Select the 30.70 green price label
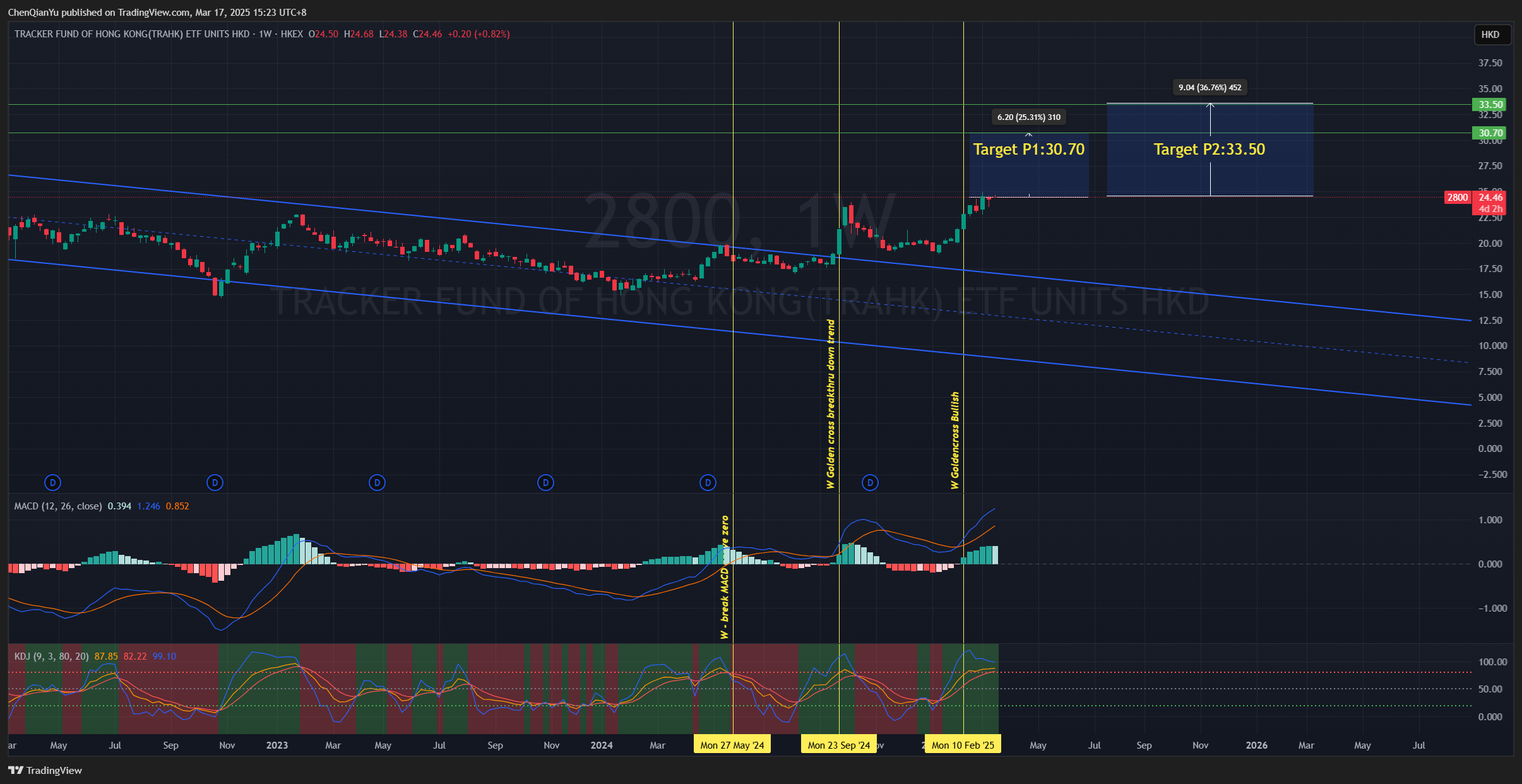Viewport: 1522px width, 784px height. coord(1490,133)
